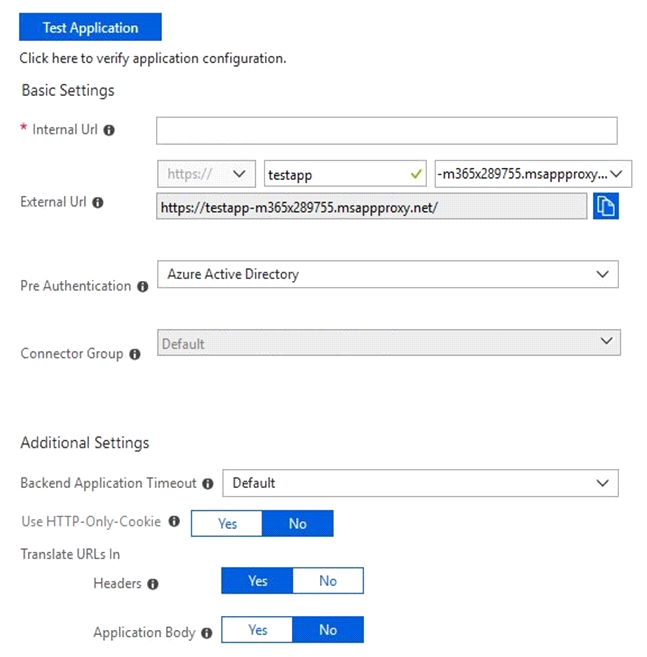The width and height of the screenshot is (647, 657).
Task: Click the Application Body info icon
Action: tap(207, 633)
